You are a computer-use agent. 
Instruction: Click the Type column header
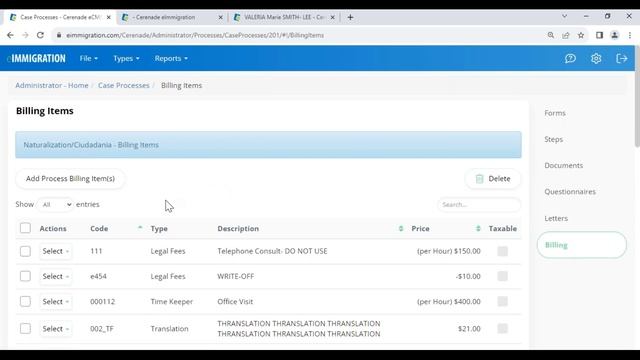click(159, 229)
